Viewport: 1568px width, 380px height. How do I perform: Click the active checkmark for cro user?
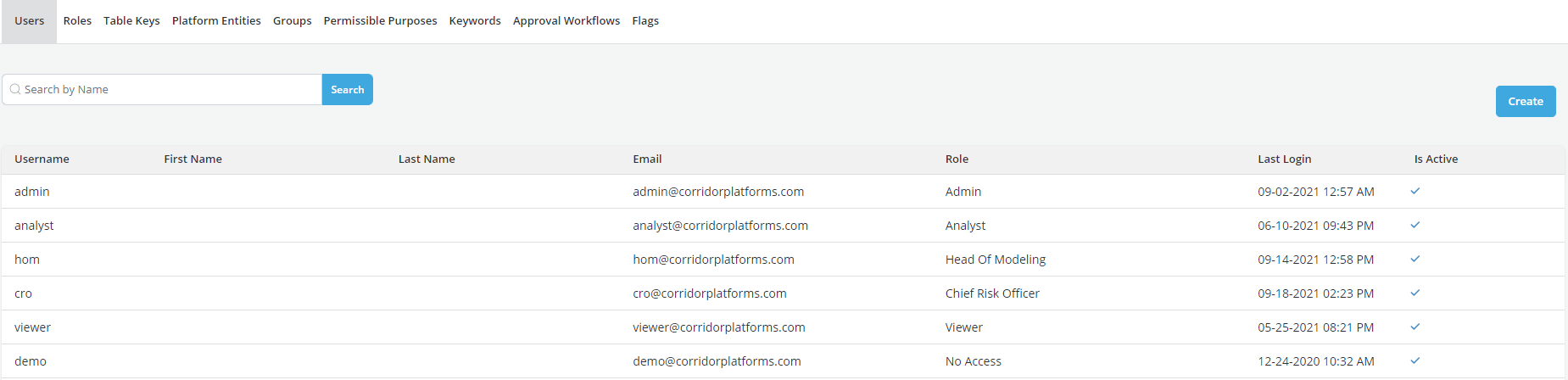pyautogui.click(x=1415, y=293)
